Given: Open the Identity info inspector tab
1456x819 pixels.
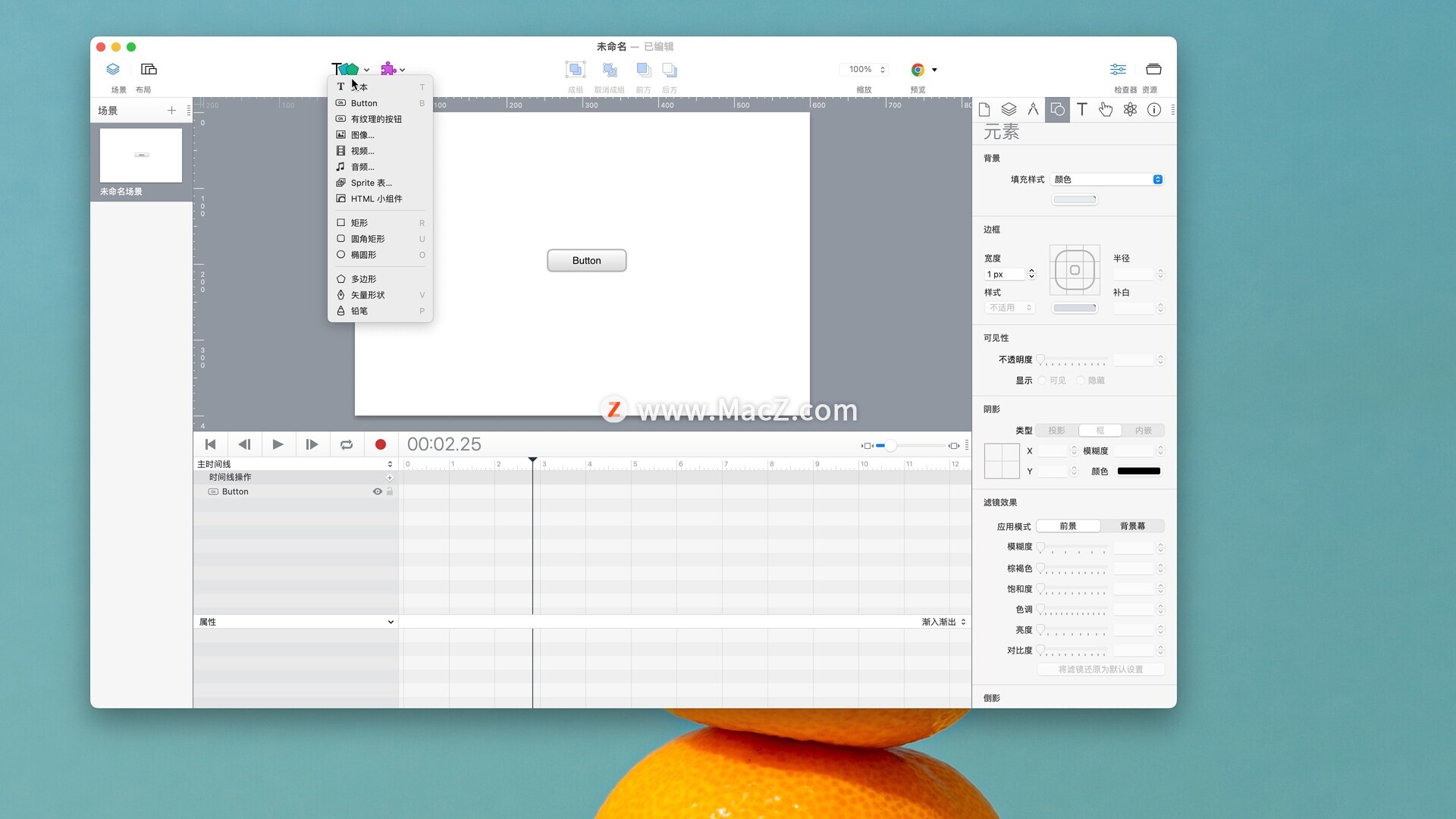Looking at the screenshot, I should point(1154,109).
